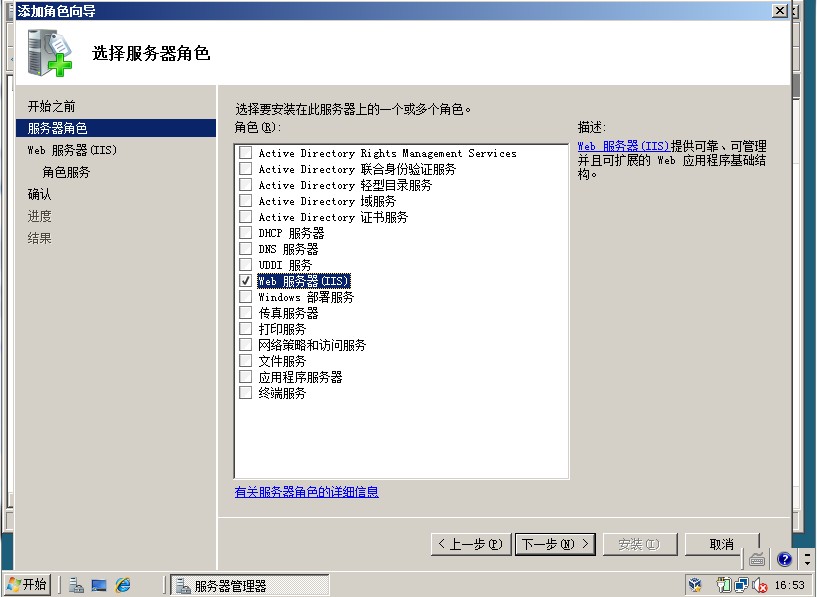Click the power plug tray icon
The width and height of the screenshot is (817, 597).
(x=723, y=585)
